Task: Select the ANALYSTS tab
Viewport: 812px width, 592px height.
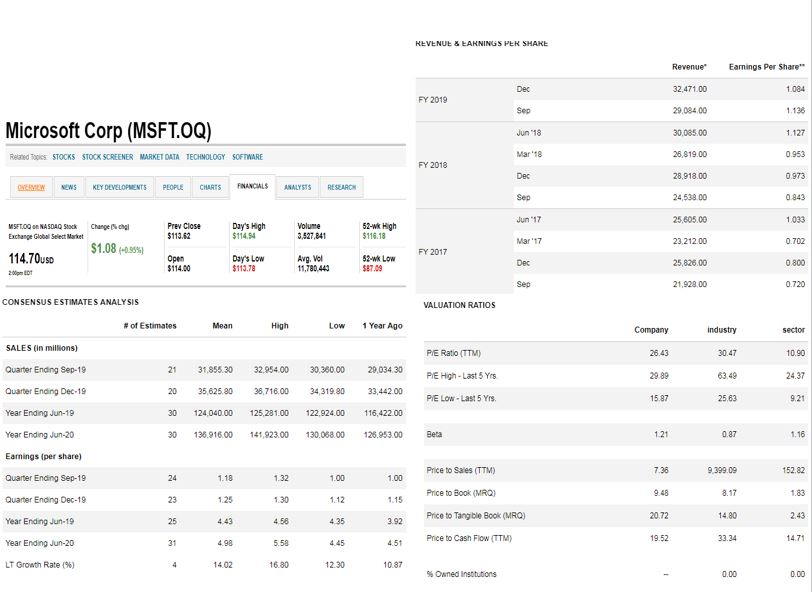Action: click(x=298, y=186)
